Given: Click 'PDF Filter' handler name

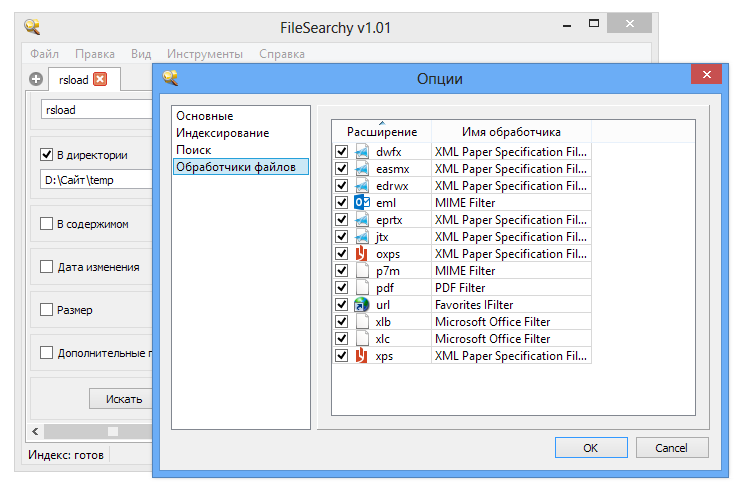Looking at the screenshot, I should pyautogui.click(x=460, y=288).
